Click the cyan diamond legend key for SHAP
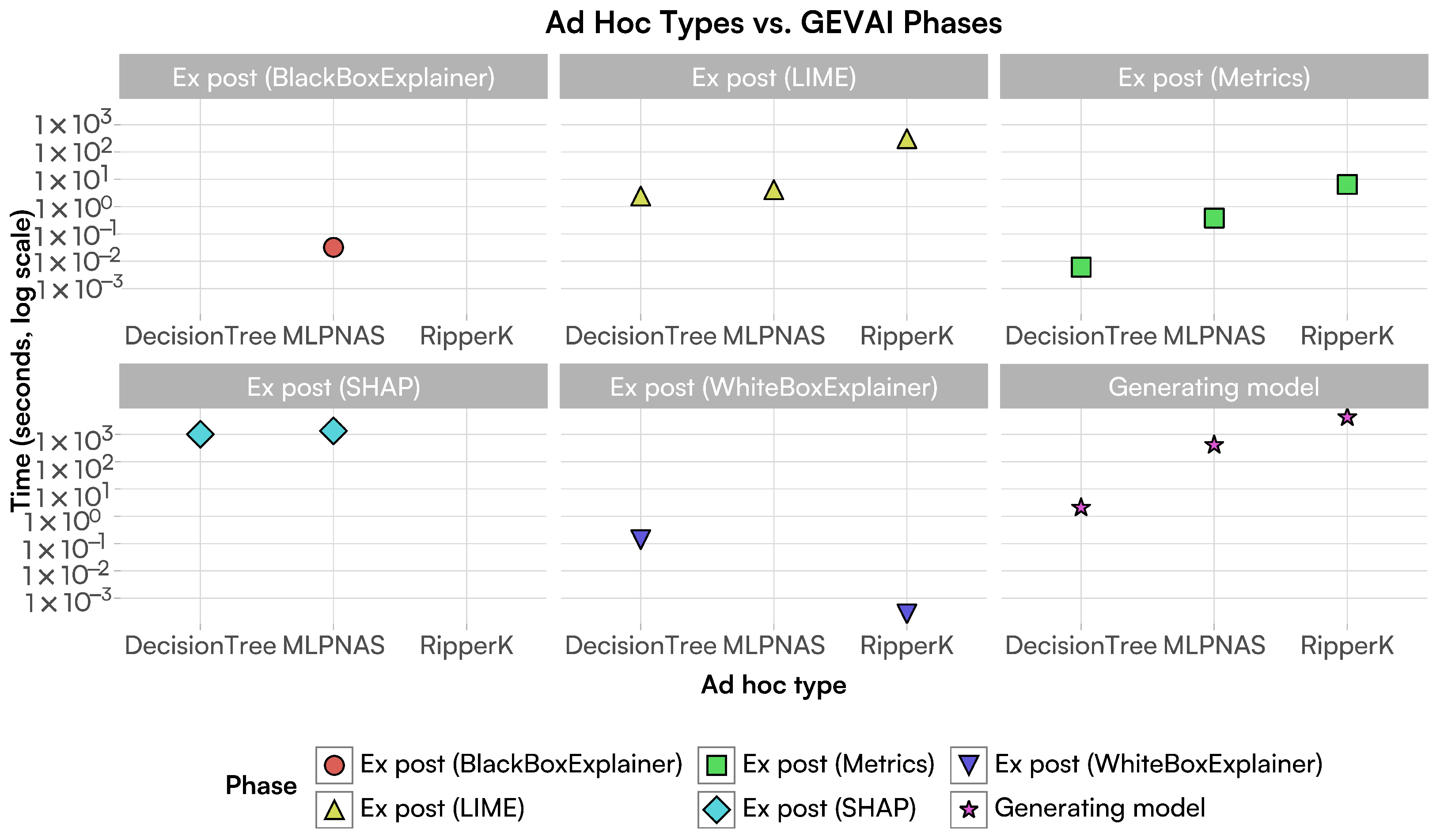The height and width of the screenshot is (840, 1444). 716,810
